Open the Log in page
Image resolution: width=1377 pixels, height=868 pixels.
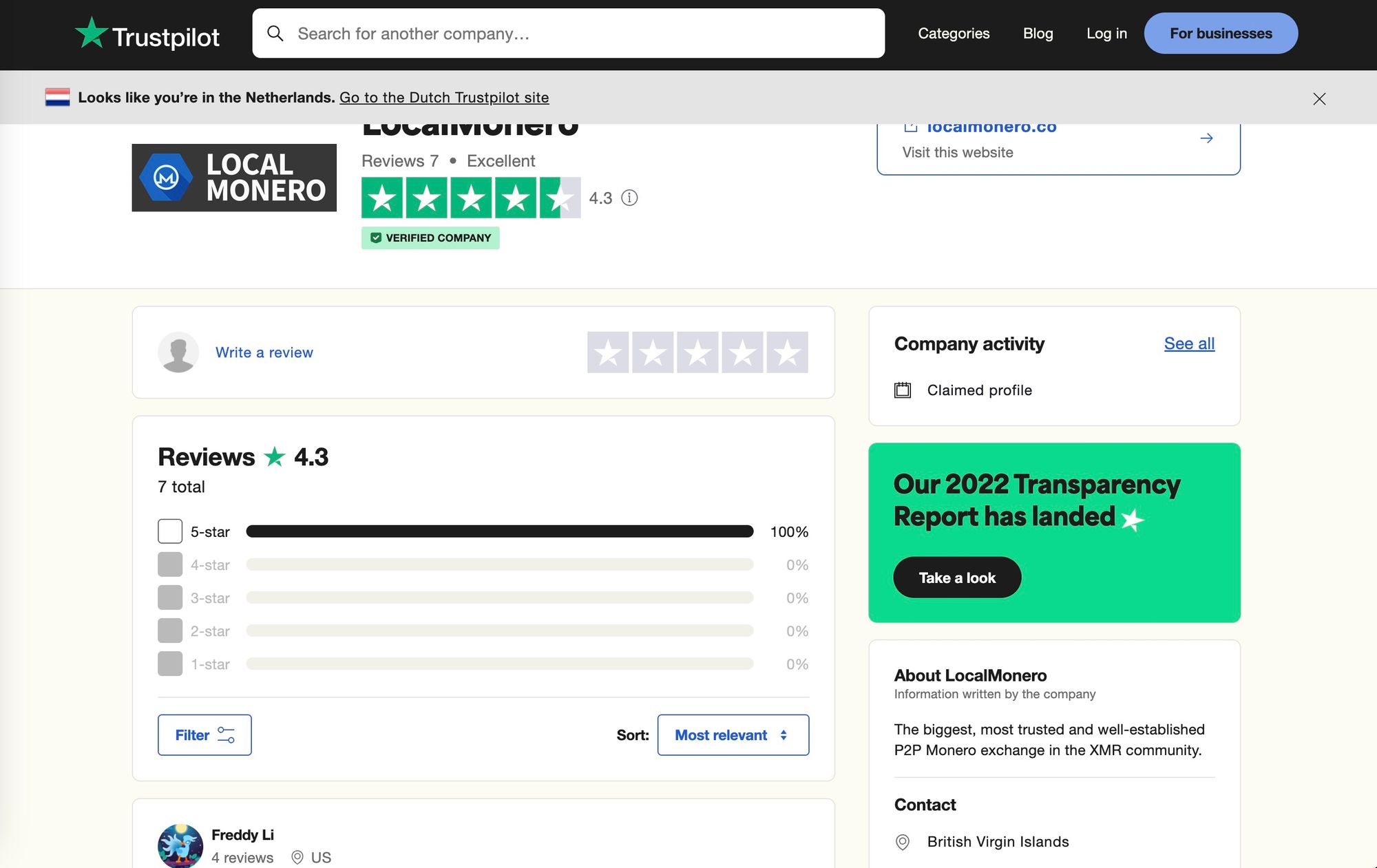pyautogui.click(x=1106, y=33)
